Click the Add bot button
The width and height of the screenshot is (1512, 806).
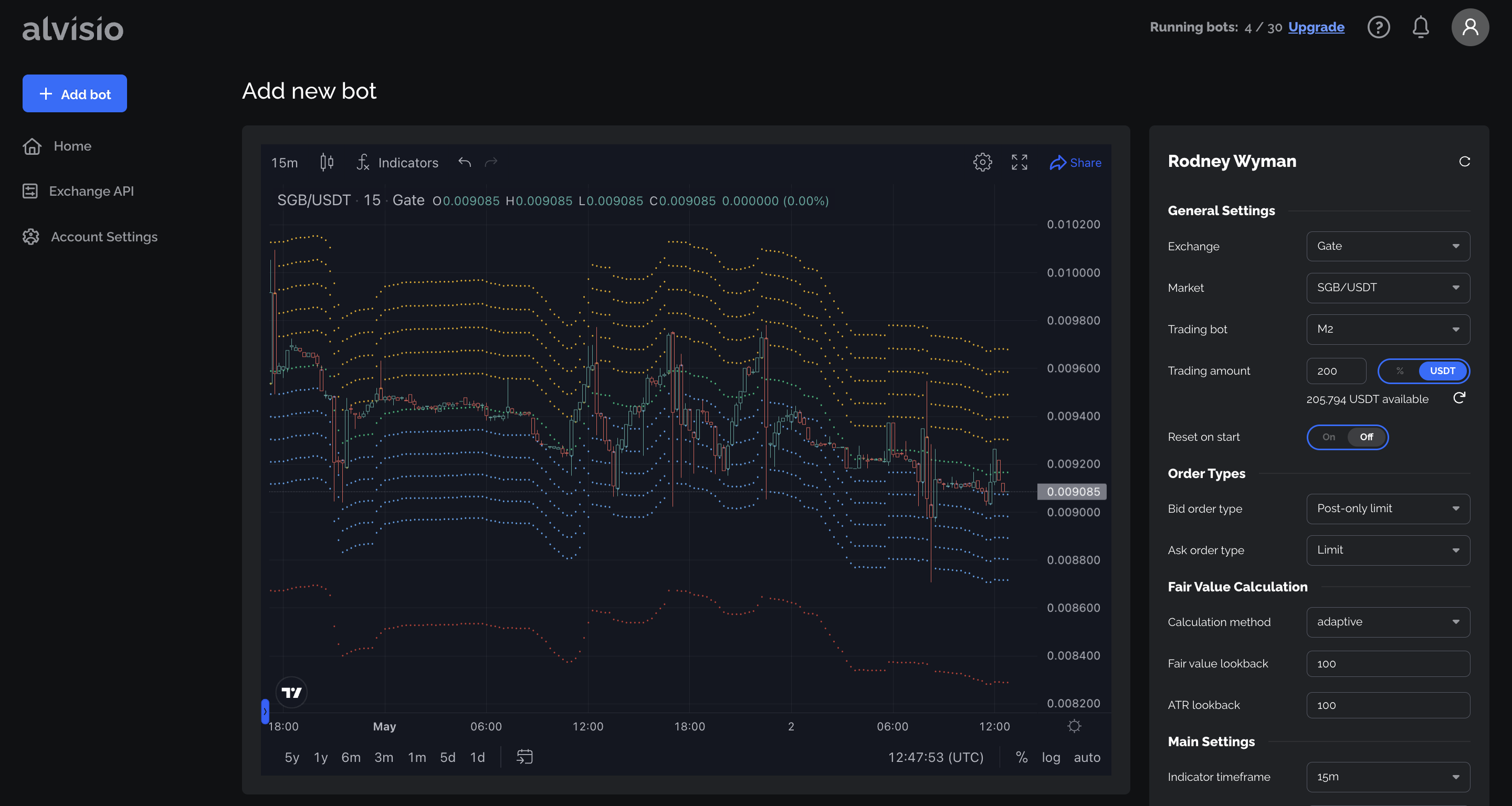point(75,94)
